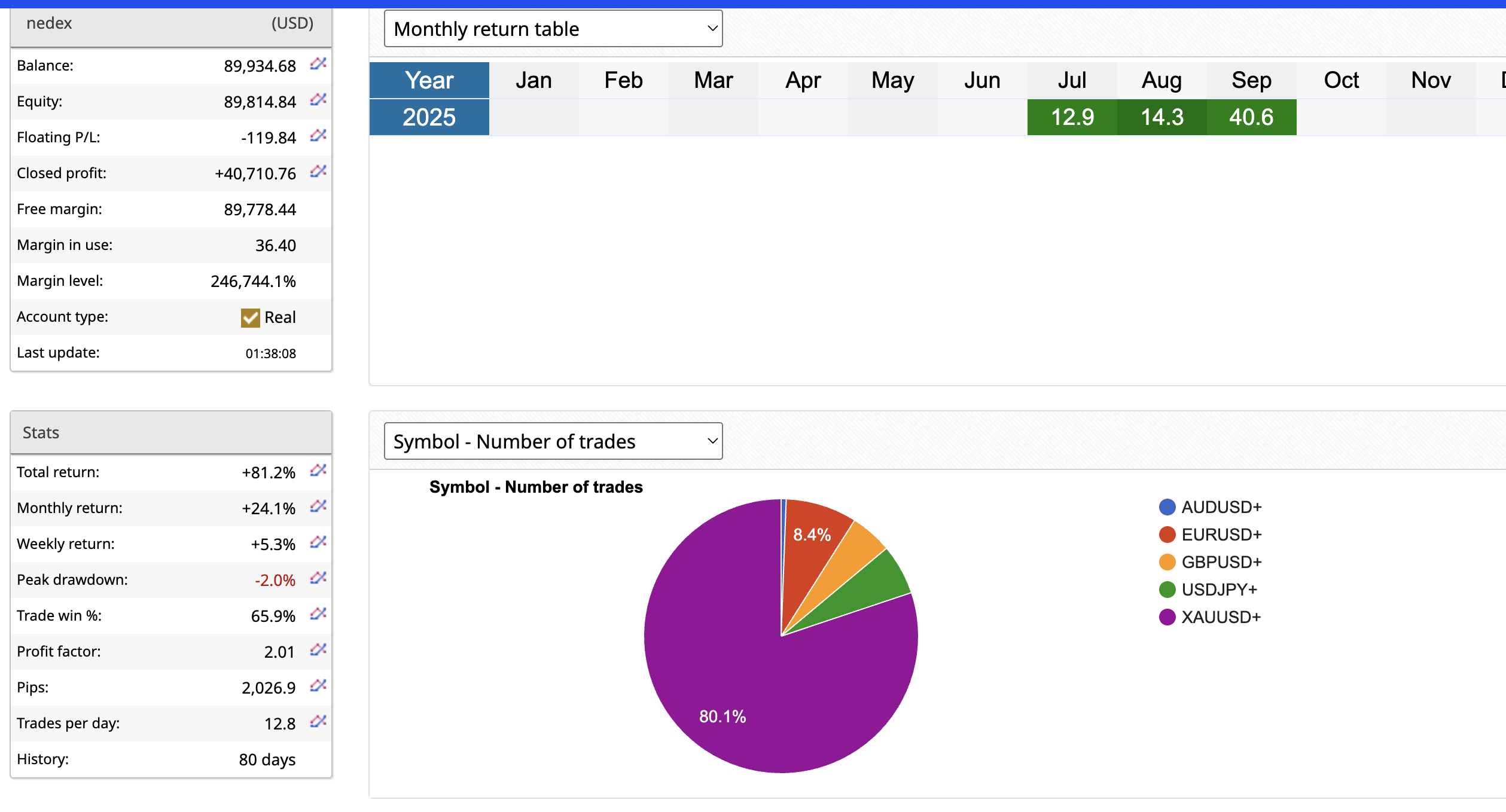1506x812 pixels.
Task: Click the purple 80.1% pie slice
Action: tap(748, 688)
